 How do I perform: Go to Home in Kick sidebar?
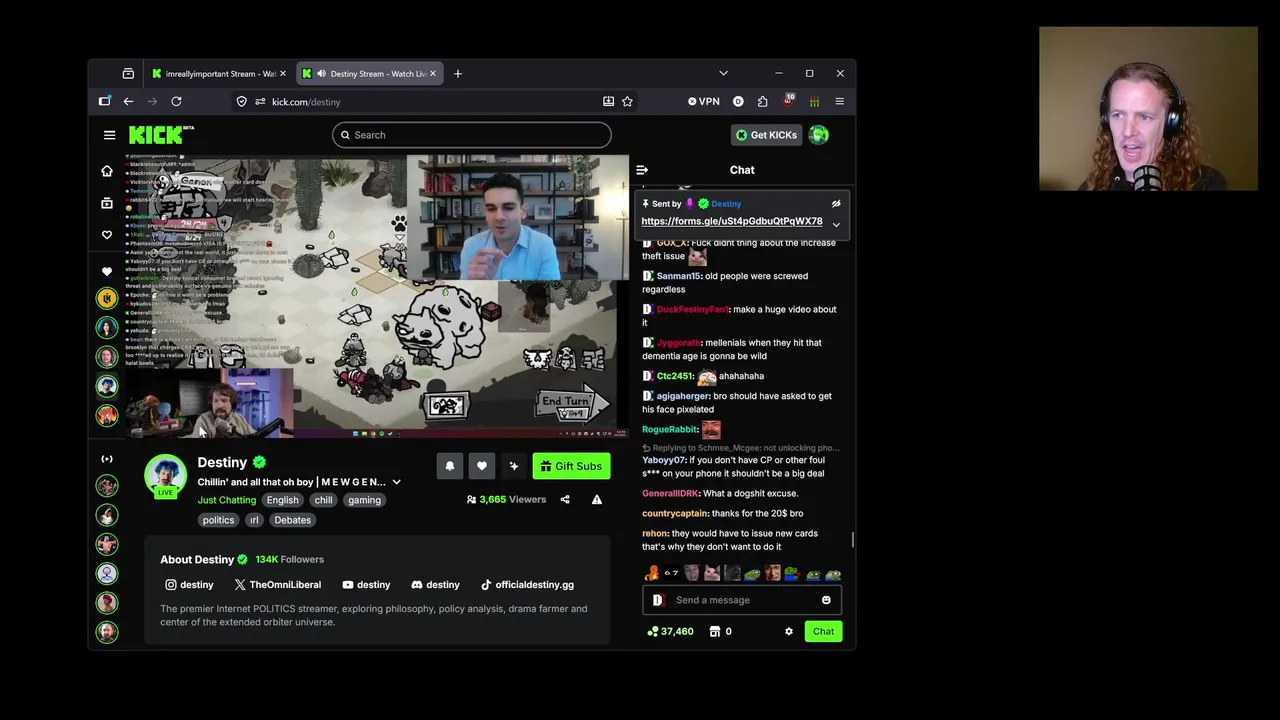[x=107, y=171]
